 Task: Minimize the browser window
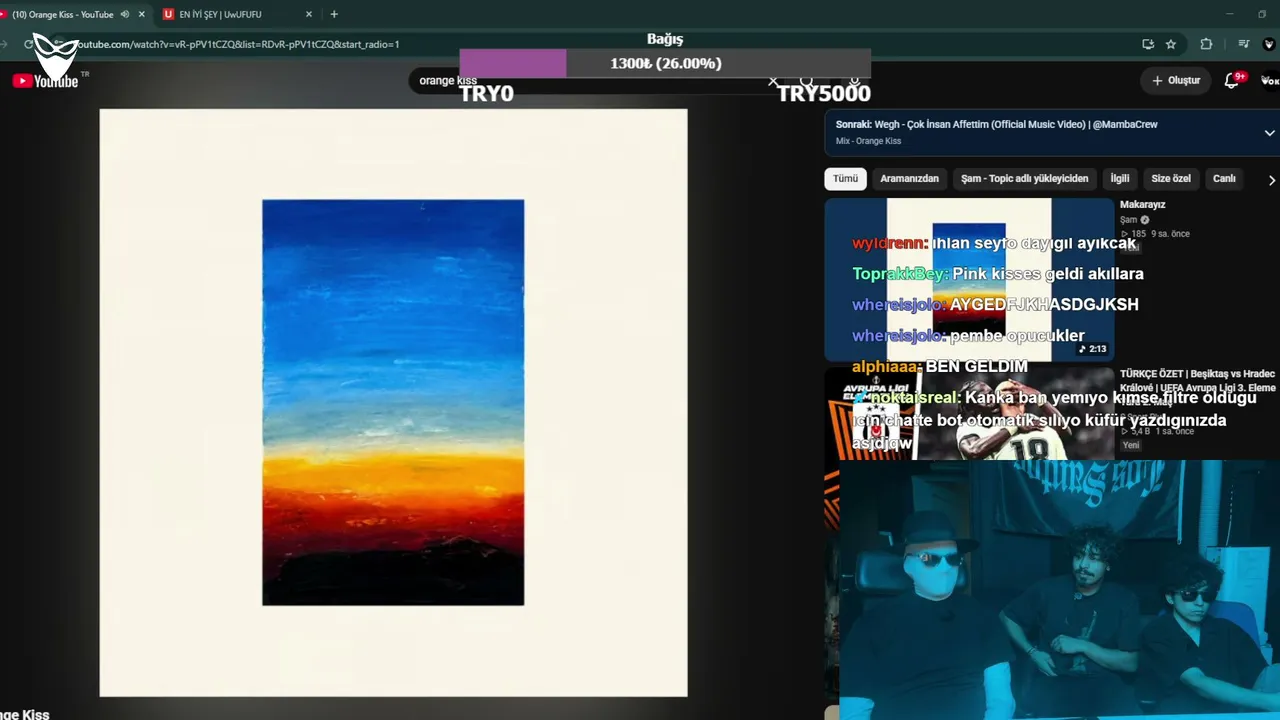1232,14
